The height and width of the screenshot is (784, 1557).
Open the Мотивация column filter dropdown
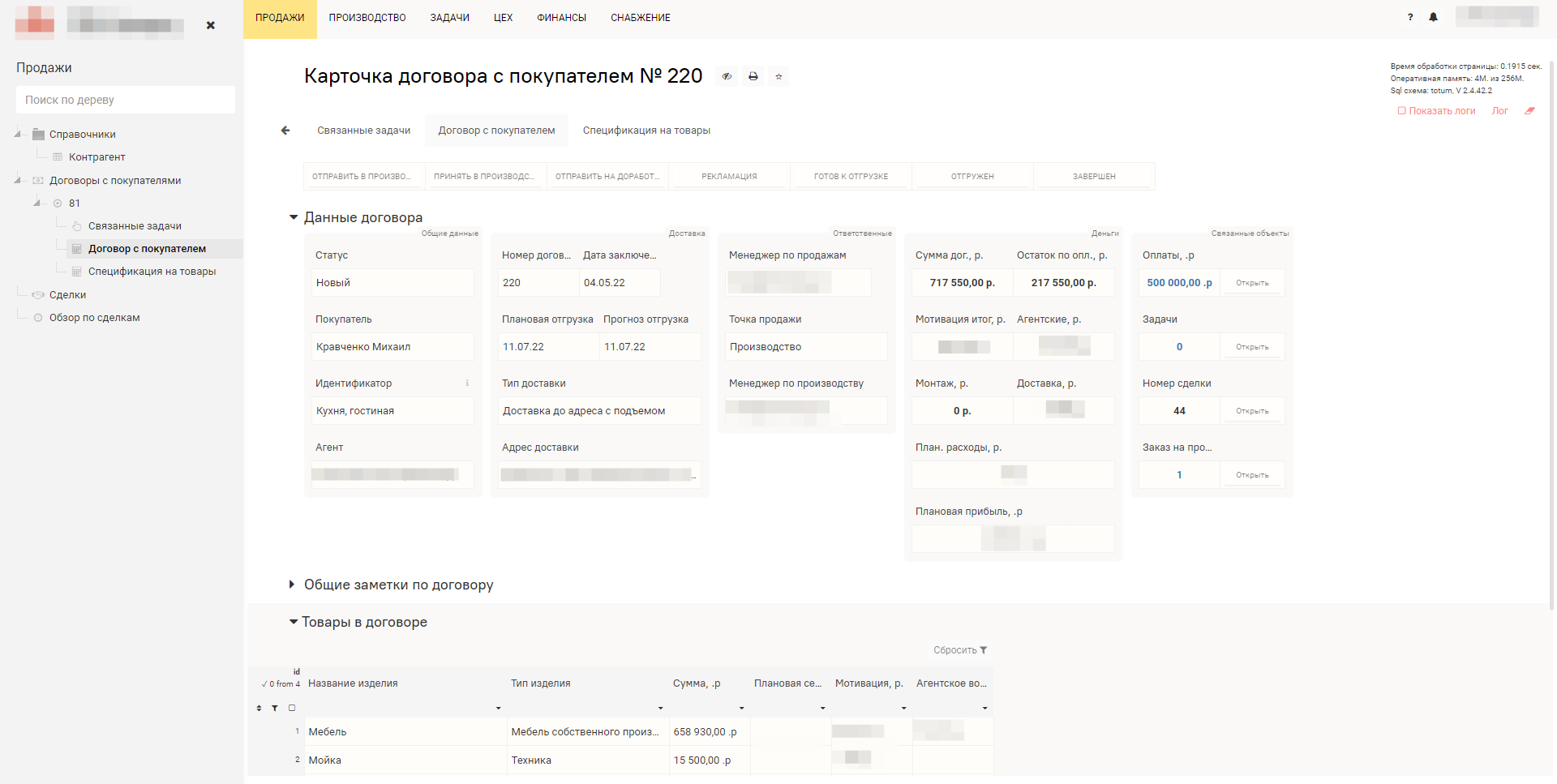click(903, 709)
